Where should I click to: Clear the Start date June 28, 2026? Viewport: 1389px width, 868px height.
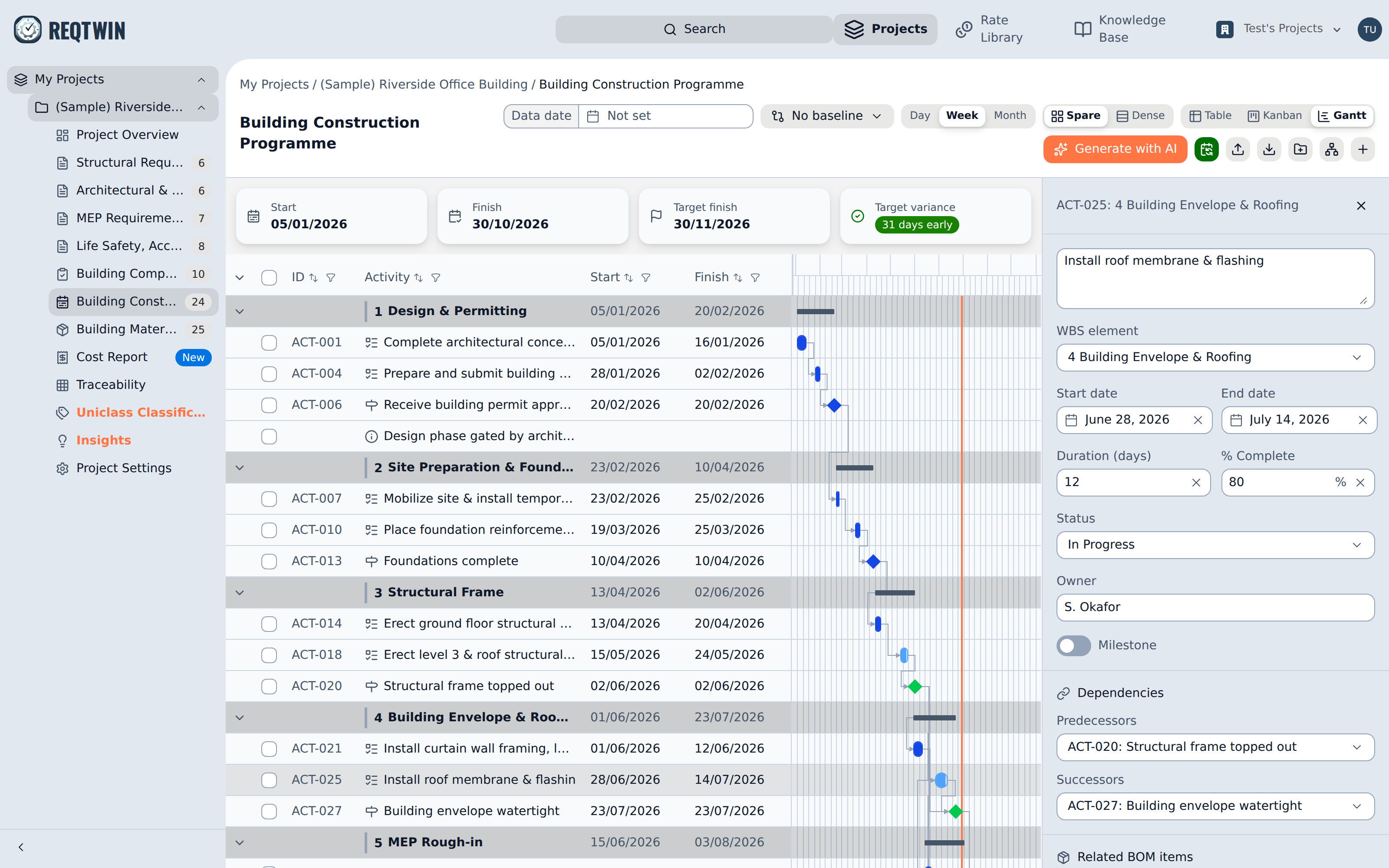(x=1198, y=420)
